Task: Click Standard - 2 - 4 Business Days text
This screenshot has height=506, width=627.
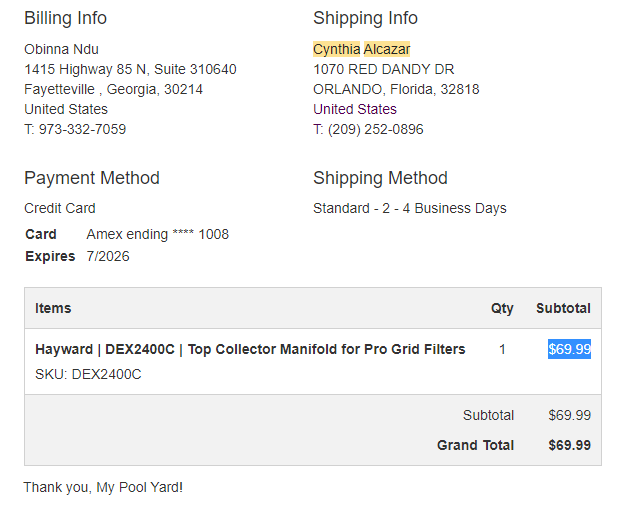Action: tap(409, 208)
